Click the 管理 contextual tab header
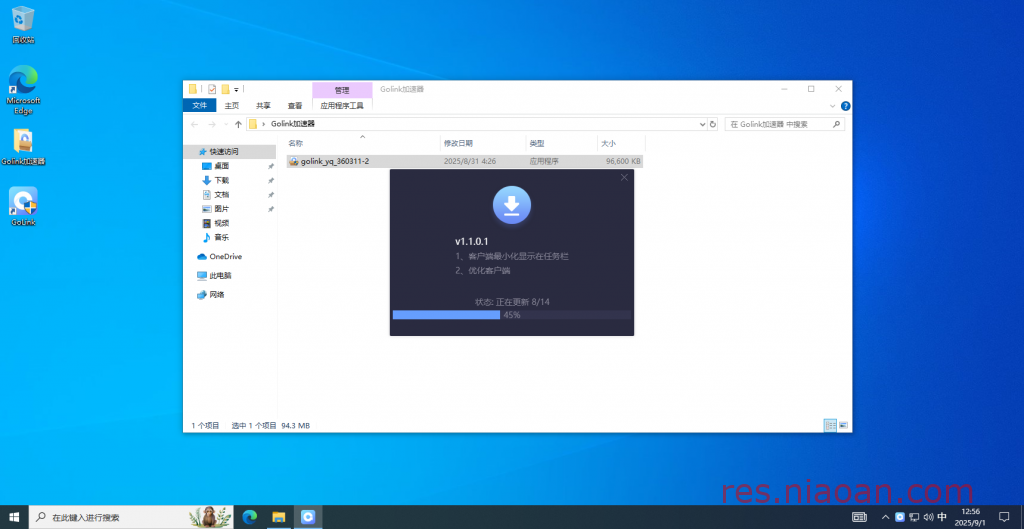Screen dimensions: 1024x529 tap(342, 90)
